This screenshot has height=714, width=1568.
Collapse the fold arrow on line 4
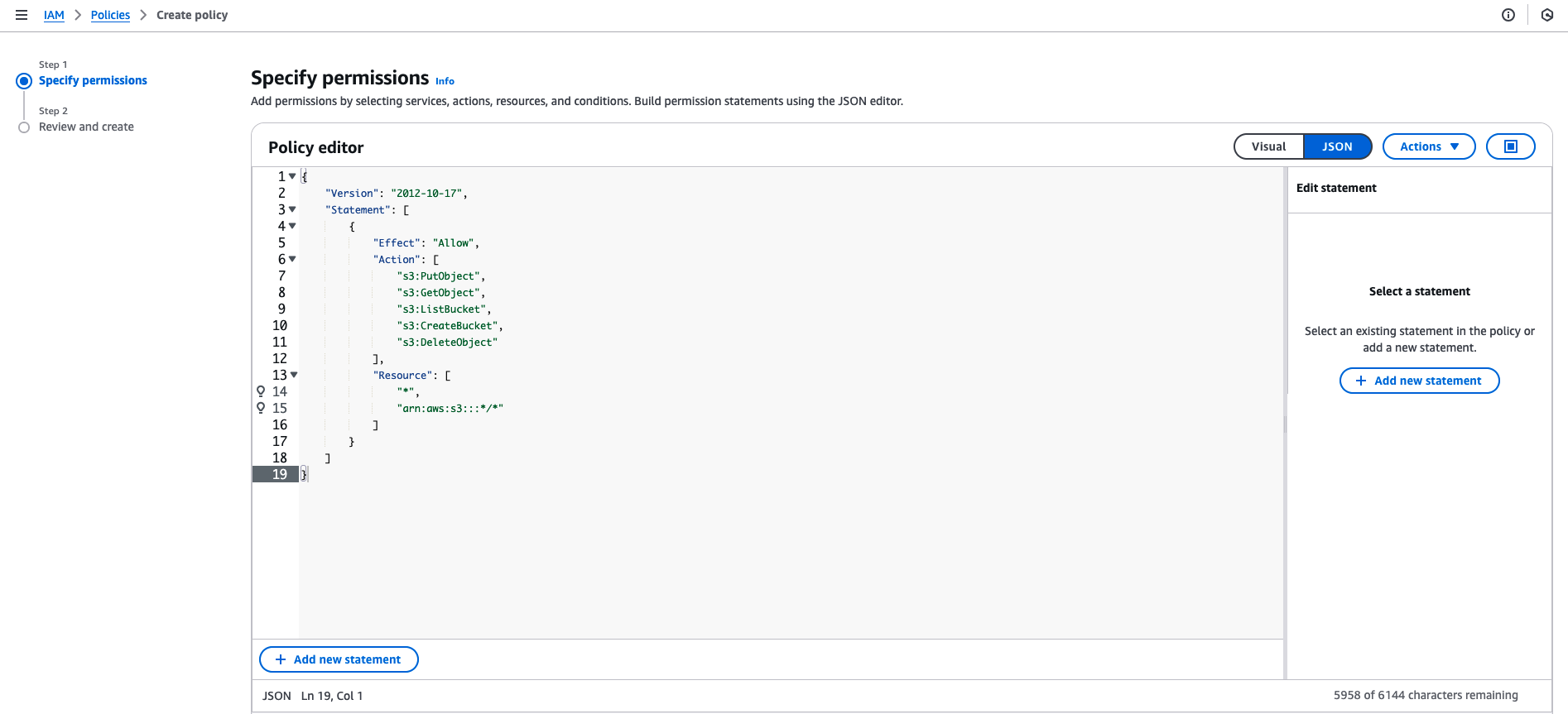pos(292,226)
